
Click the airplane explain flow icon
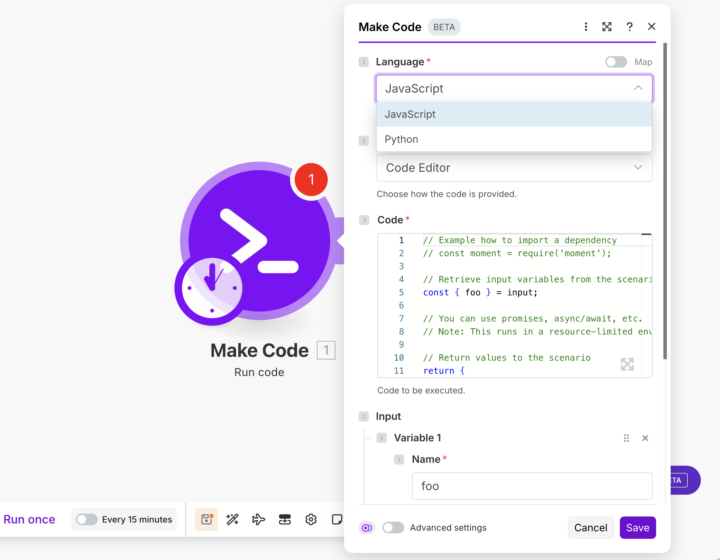[x=259, y=519]
